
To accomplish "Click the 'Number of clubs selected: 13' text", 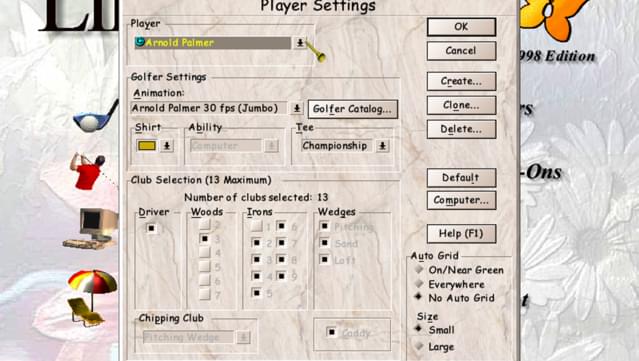I will click(x=256, y=198).
